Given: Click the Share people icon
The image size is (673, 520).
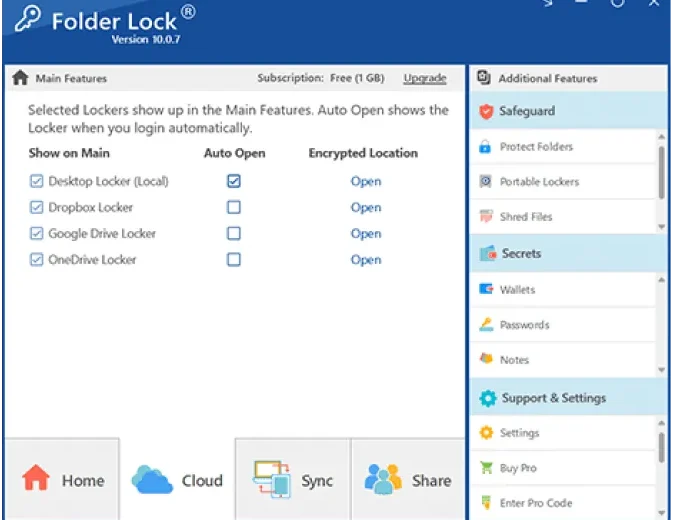Looking at the screenshot, I should pos(383,479).
